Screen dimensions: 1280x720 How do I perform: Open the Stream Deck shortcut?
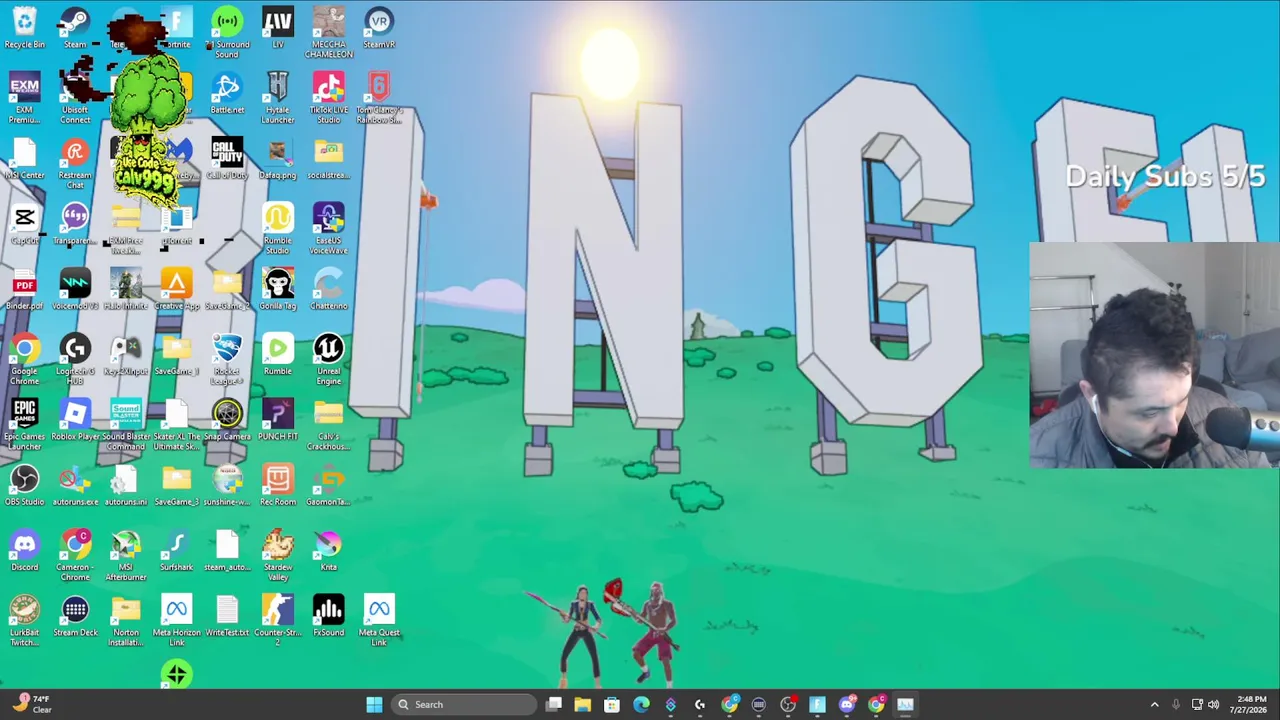coord(75,616)
